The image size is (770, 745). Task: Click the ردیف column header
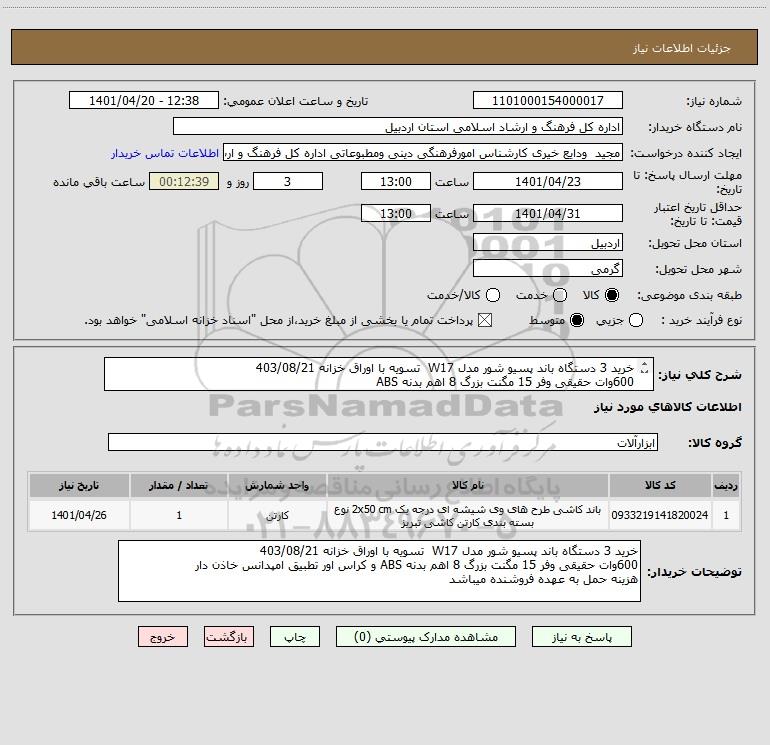726,485
